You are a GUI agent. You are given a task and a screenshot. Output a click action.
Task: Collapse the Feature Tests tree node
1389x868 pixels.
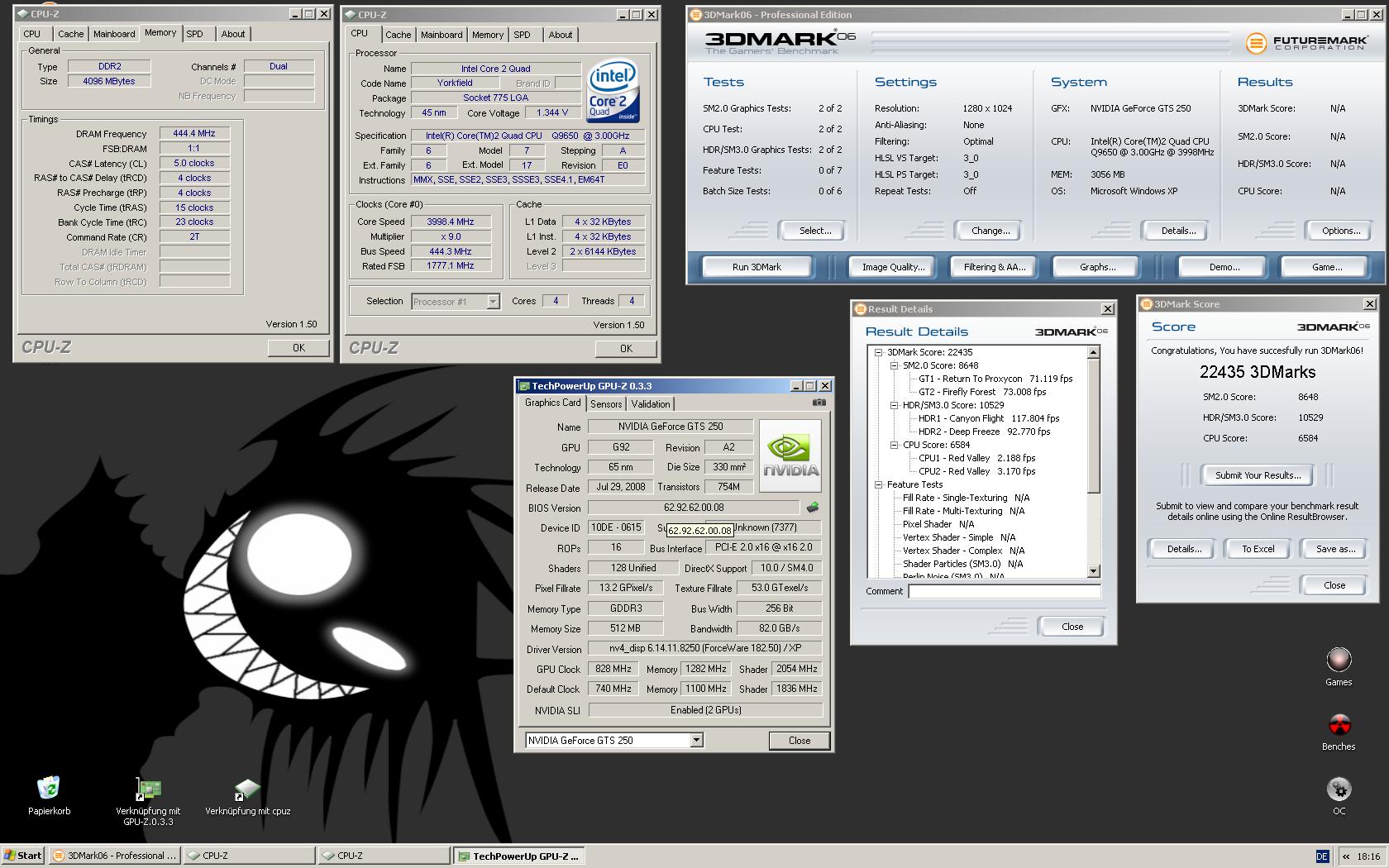879,484
